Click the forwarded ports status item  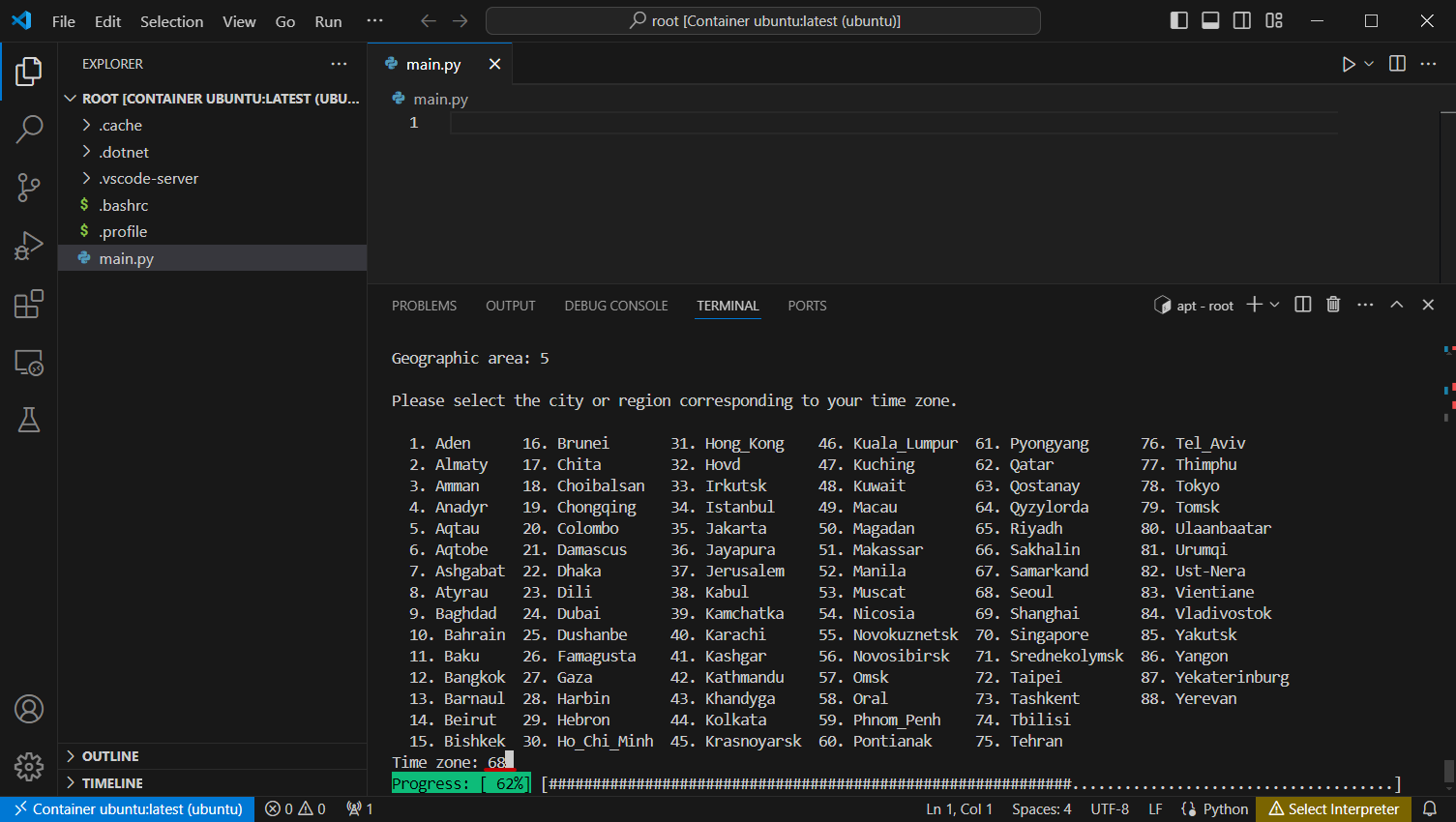[x=360, y=809]
